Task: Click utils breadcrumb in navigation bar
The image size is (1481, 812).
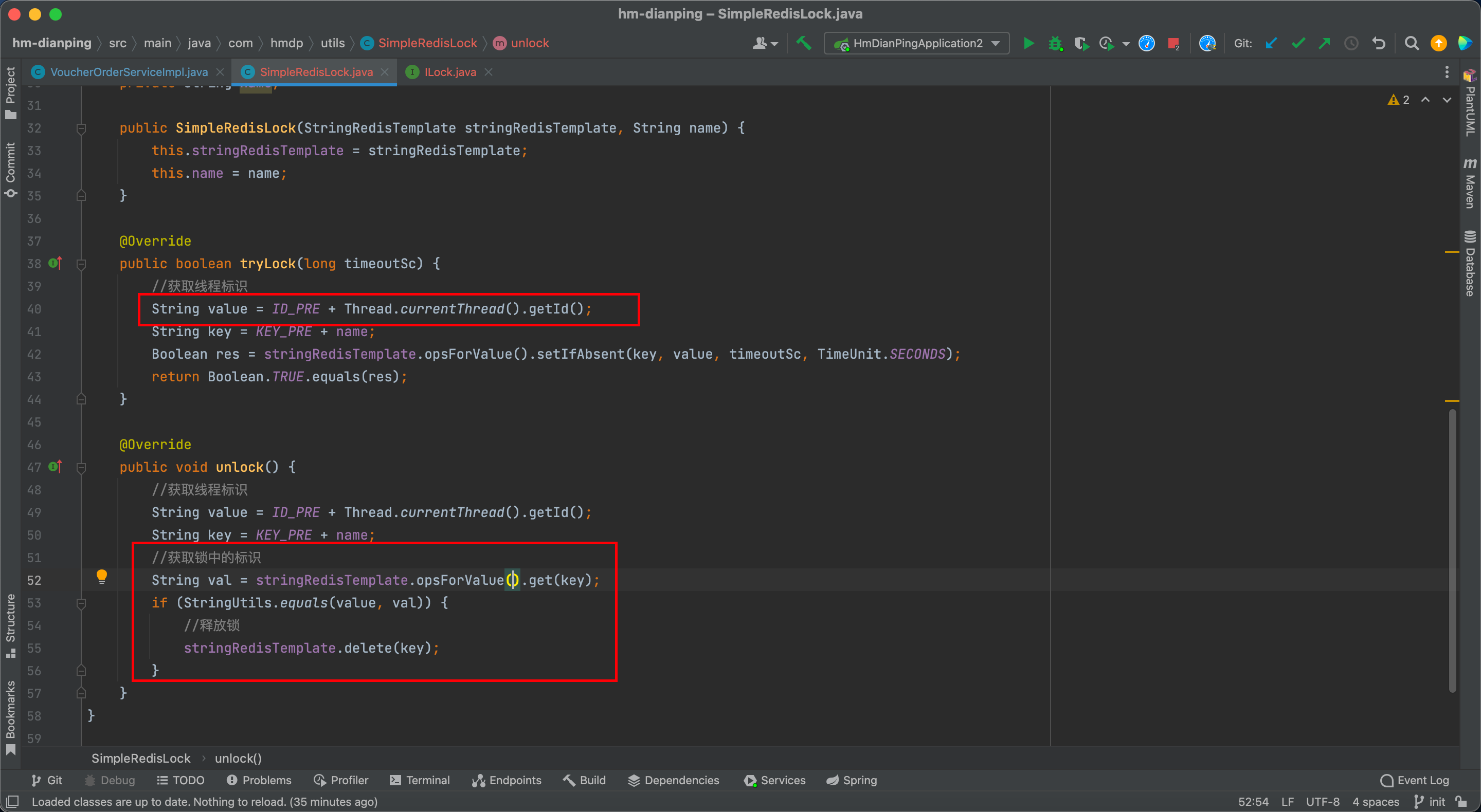Action: (x=332, y=43)
